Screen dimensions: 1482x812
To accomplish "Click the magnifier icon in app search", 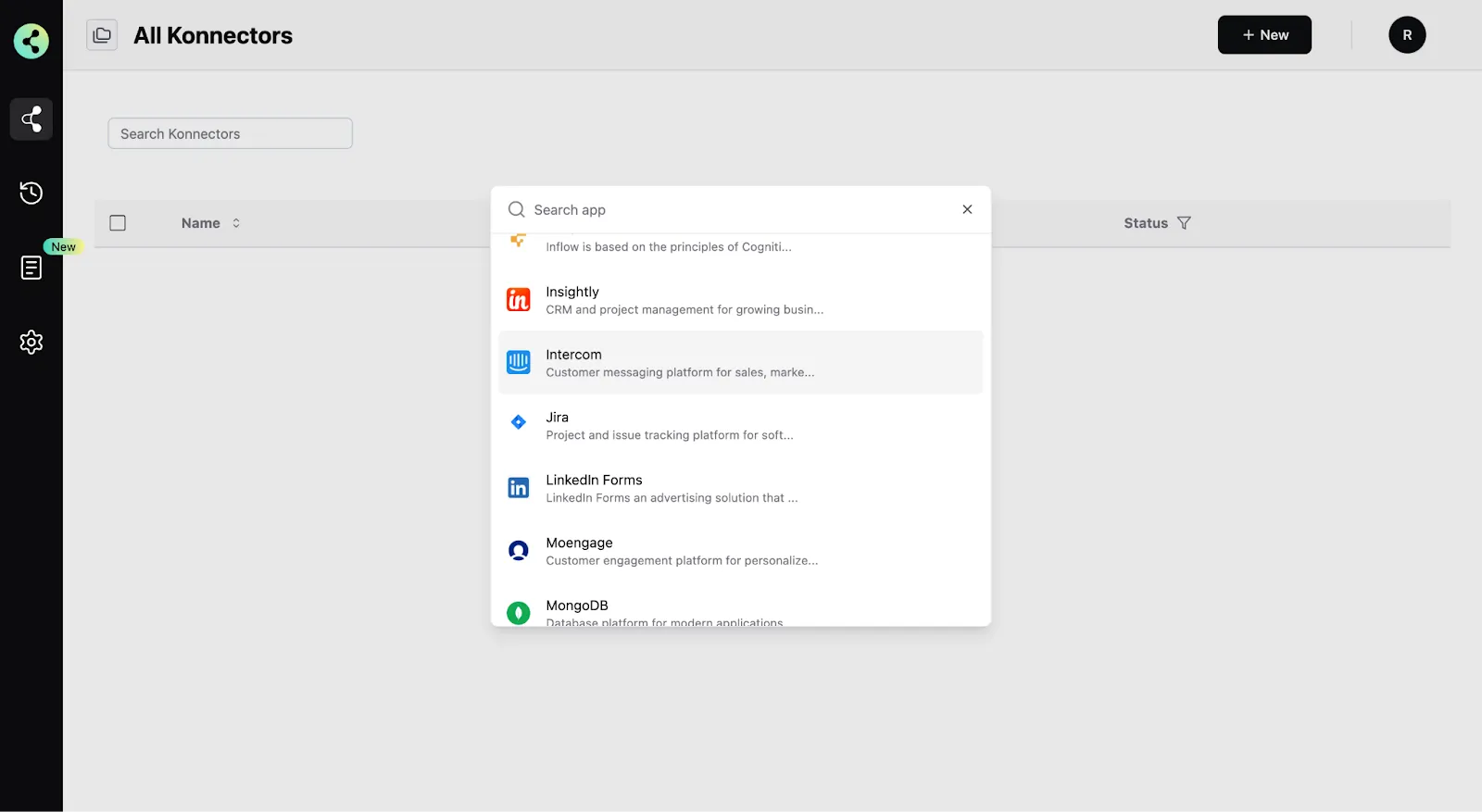I will coord(516,210).
